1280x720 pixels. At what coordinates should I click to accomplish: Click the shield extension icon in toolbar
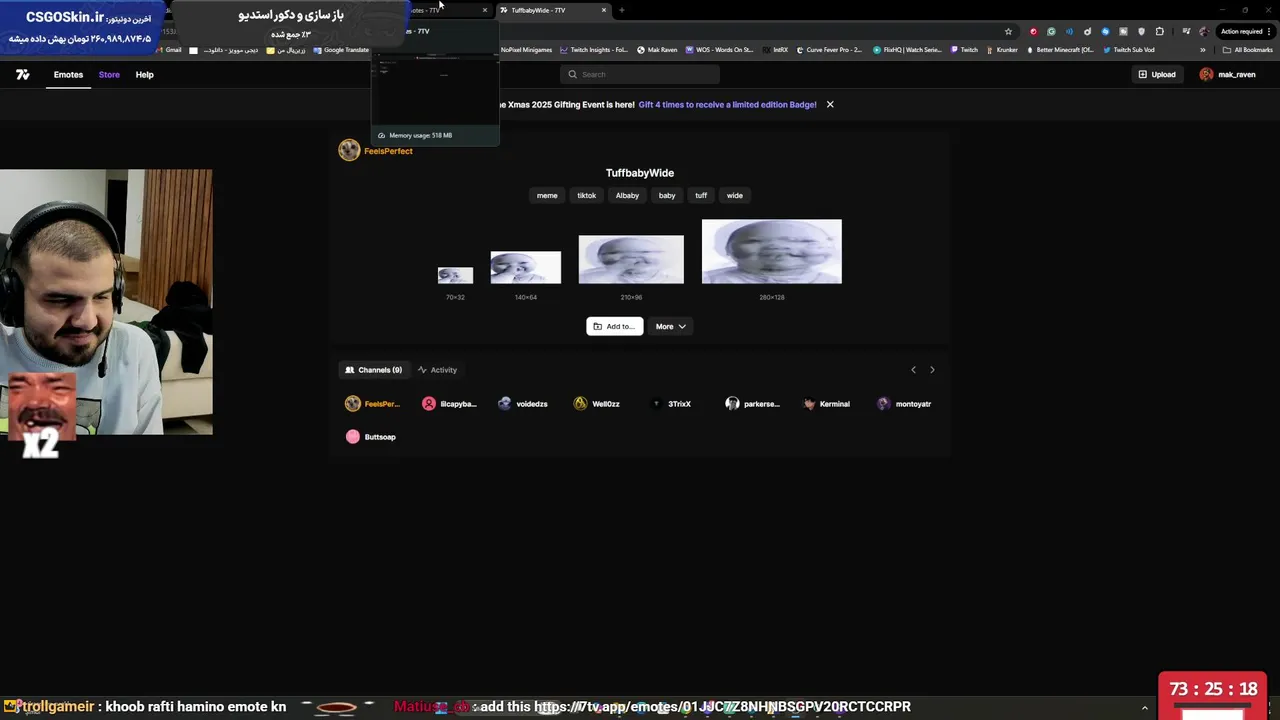point(1141,31)
